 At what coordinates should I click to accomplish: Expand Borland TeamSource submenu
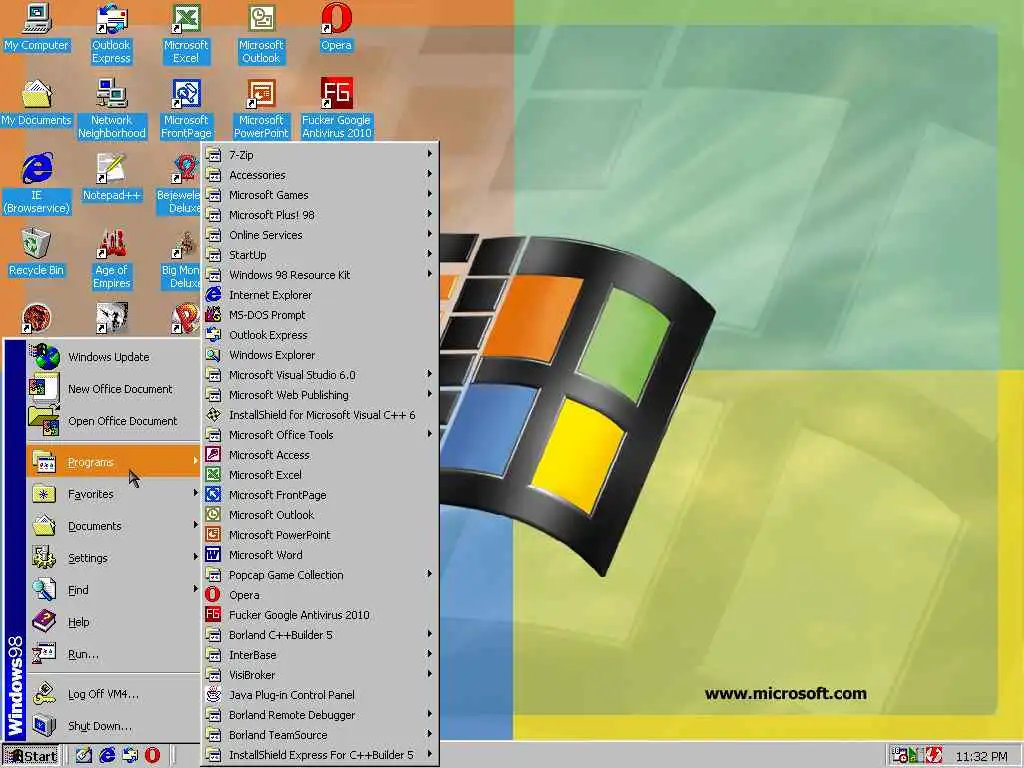[x=320, y=735]
